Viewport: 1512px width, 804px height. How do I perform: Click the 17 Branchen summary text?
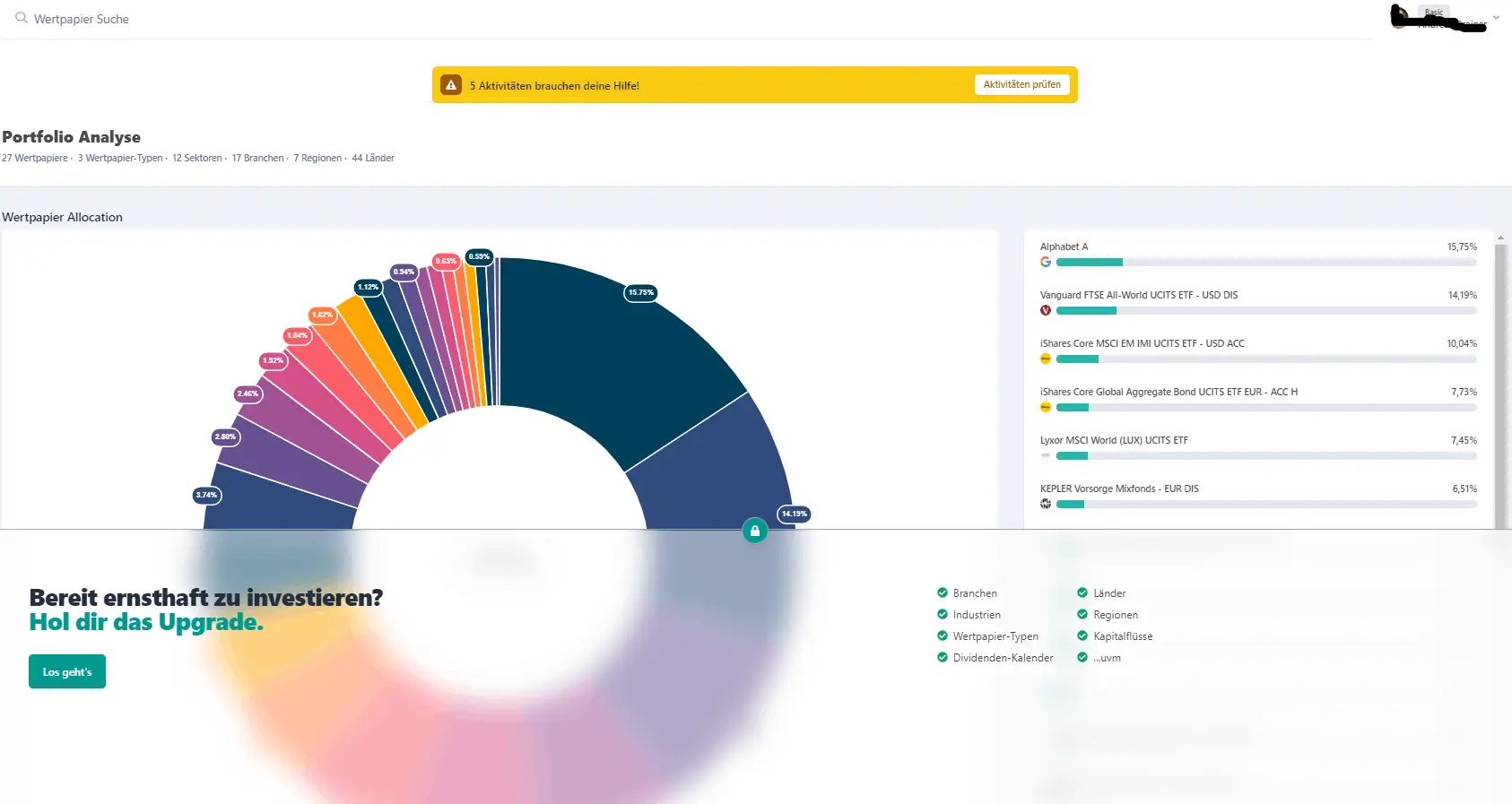(x=257, y=158)
